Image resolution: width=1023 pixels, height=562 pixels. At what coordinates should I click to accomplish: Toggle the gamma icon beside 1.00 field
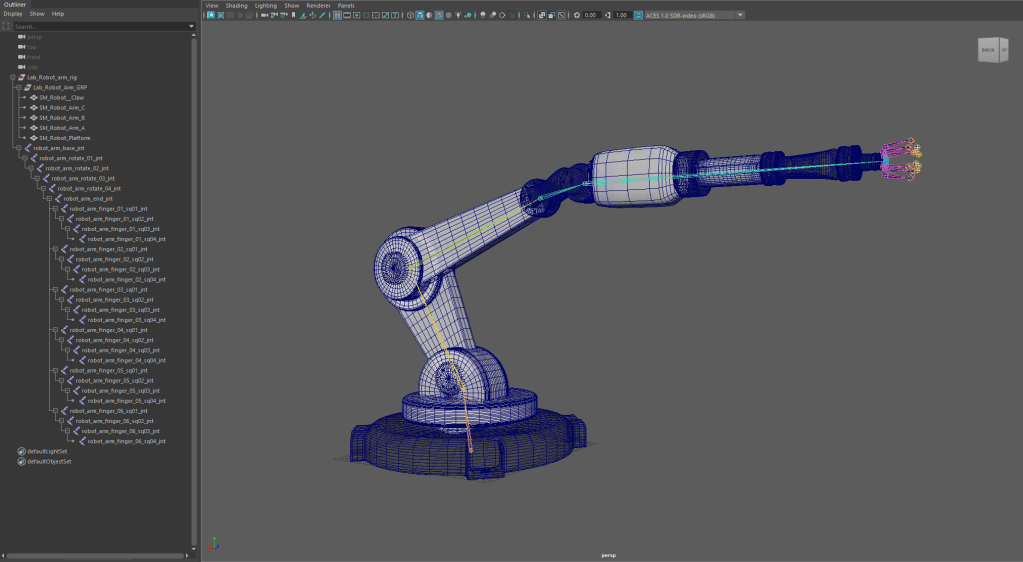tap(607, 15)
